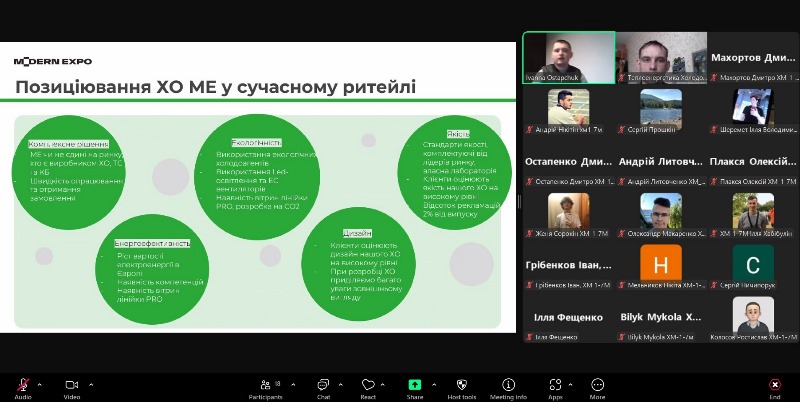Click muted mic icon by Андрій Литовченко ХМ name label
Image resolution: width=800 pixels, height=402 pixels.
(x=622, y=182)
